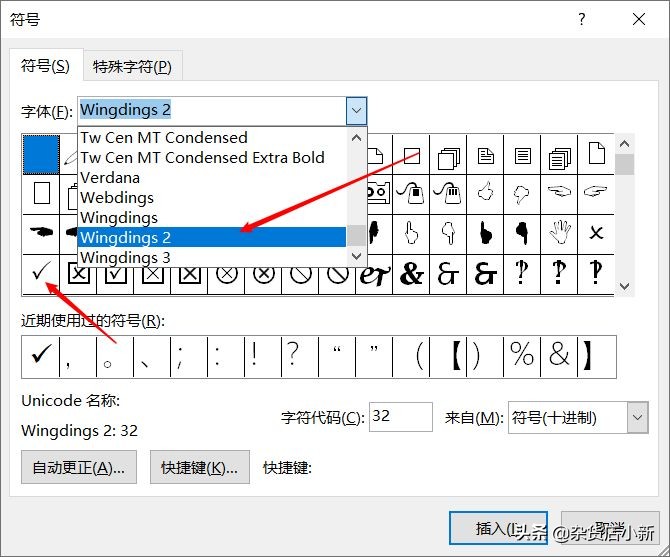The height and width of the screenshot is (557, 670).
Task: Select the blank page symbol with folded corner
Action: pyautogui.click(x=596, y=154)
